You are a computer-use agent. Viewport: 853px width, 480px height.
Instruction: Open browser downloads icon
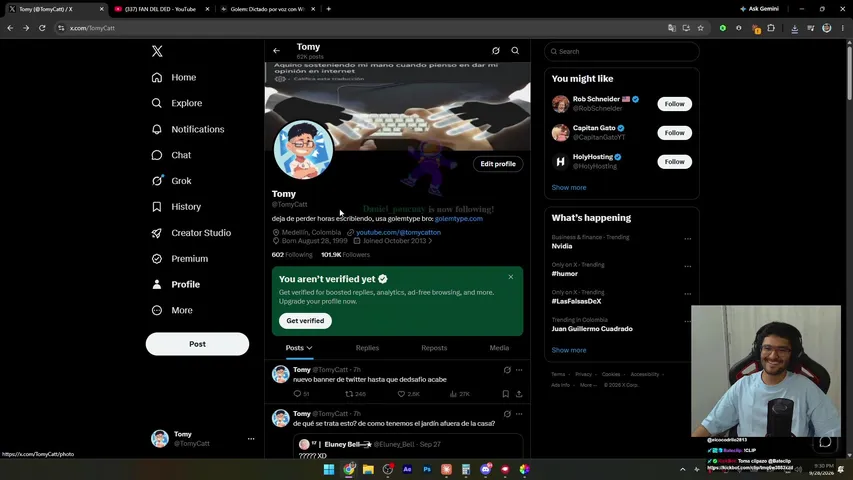point(794,28)
